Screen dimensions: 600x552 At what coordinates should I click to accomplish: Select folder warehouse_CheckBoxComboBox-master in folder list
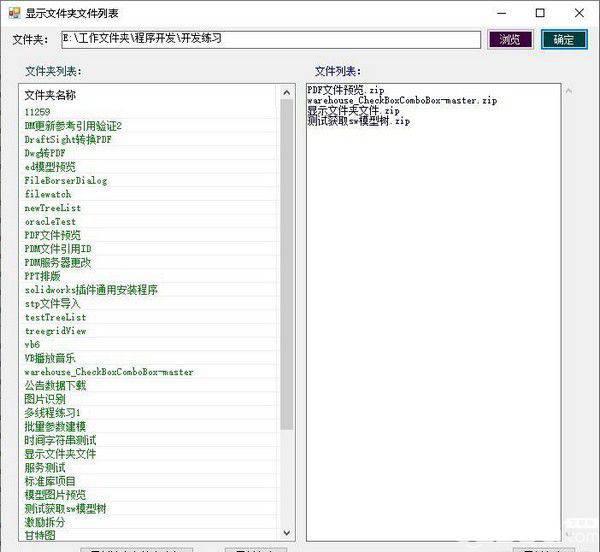point(109,372)
